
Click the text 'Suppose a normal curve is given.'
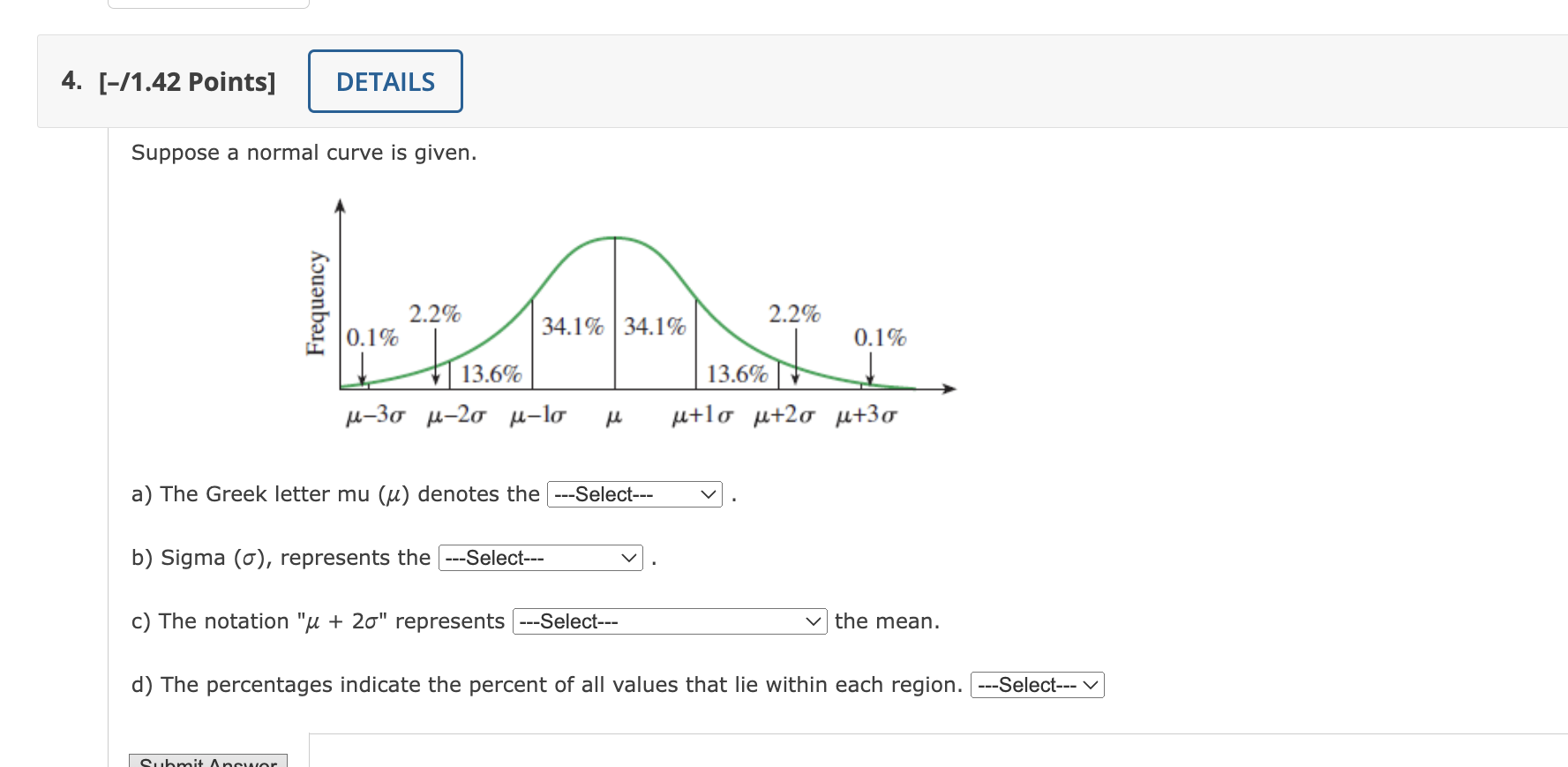[304, 153]
